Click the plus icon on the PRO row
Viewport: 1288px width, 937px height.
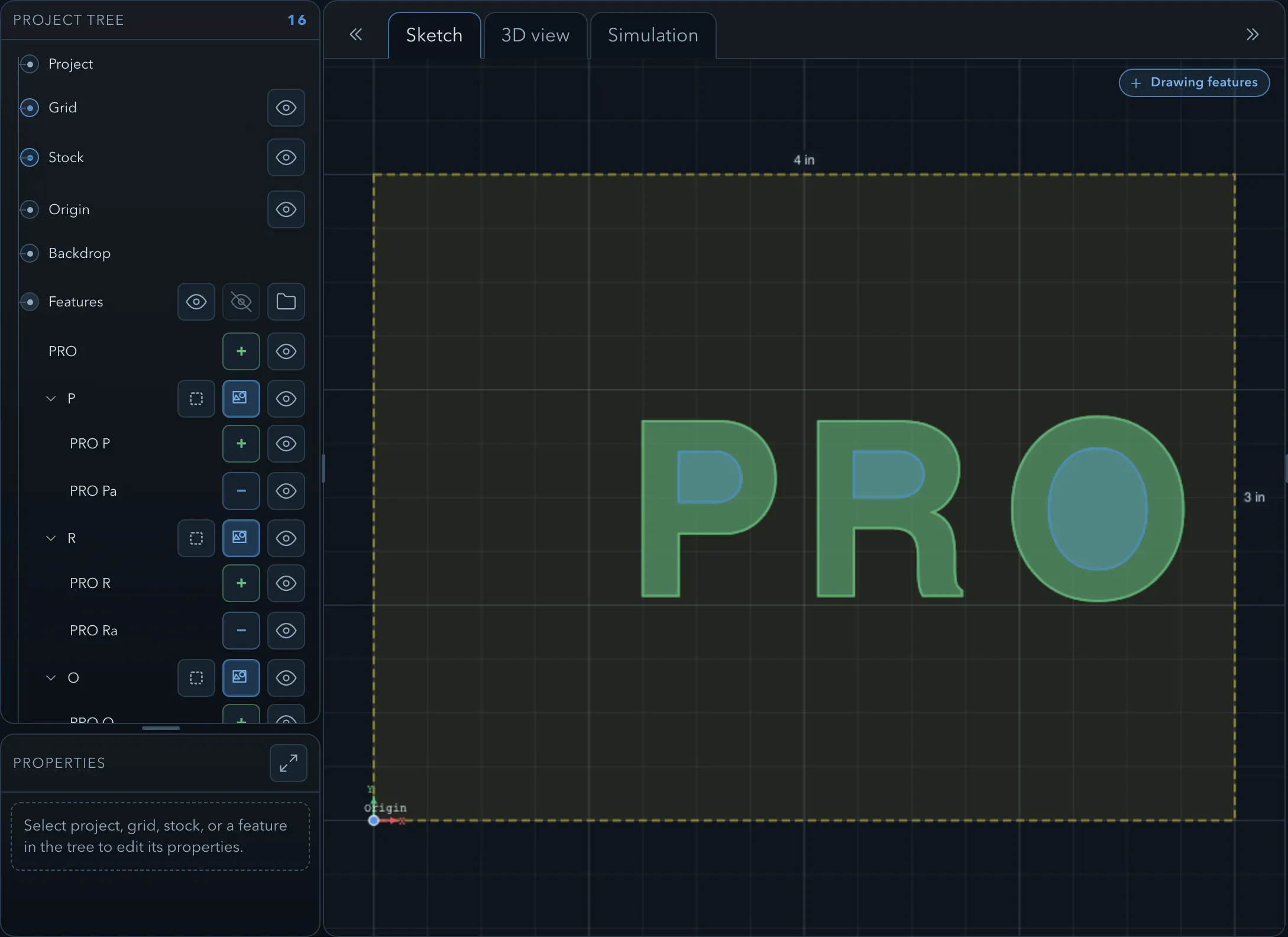click(x=241, y=351)
